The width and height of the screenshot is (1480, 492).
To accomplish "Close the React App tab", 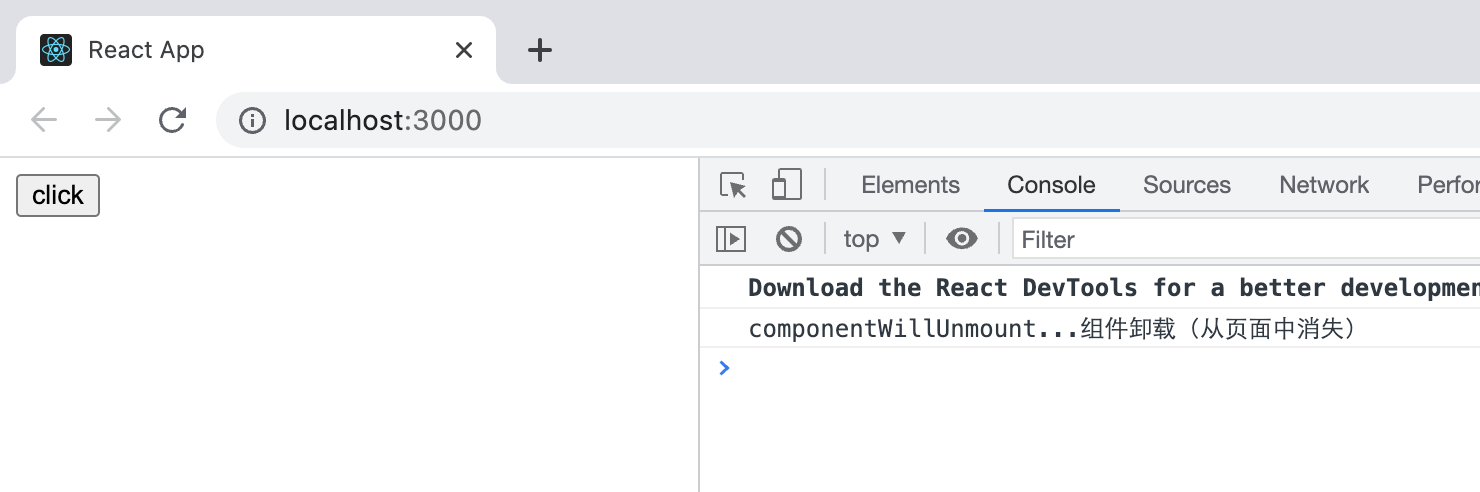I will tap(464, 50).
